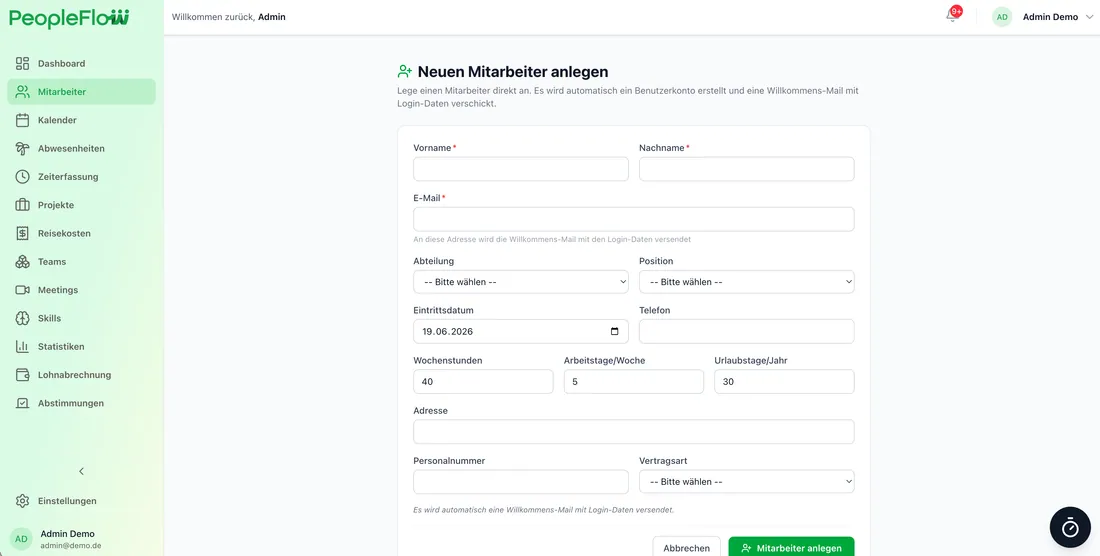Select Lohnabrechnung in the sidebar
The image size is (1100, 556).
click(81, 374)
